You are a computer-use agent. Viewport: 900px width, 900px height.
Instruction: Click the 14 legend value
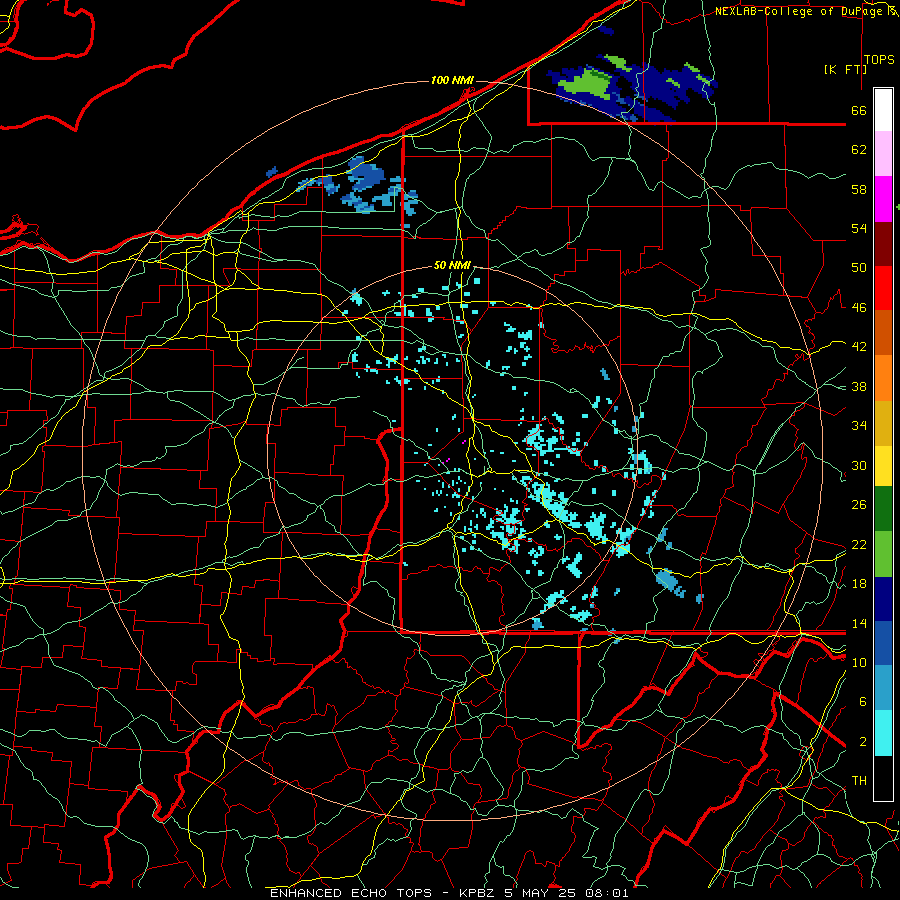click(x=859, y=623)
